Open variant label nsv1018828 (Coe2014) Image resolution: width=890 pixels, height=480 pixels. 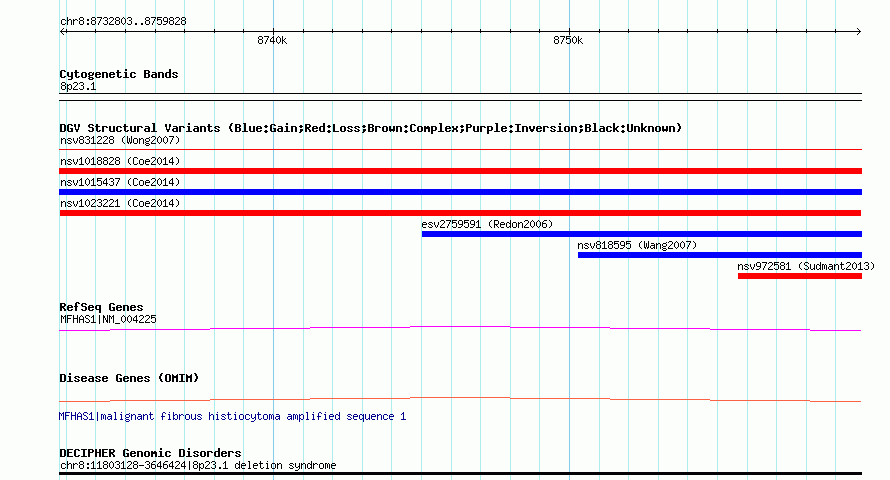(120, 161)
